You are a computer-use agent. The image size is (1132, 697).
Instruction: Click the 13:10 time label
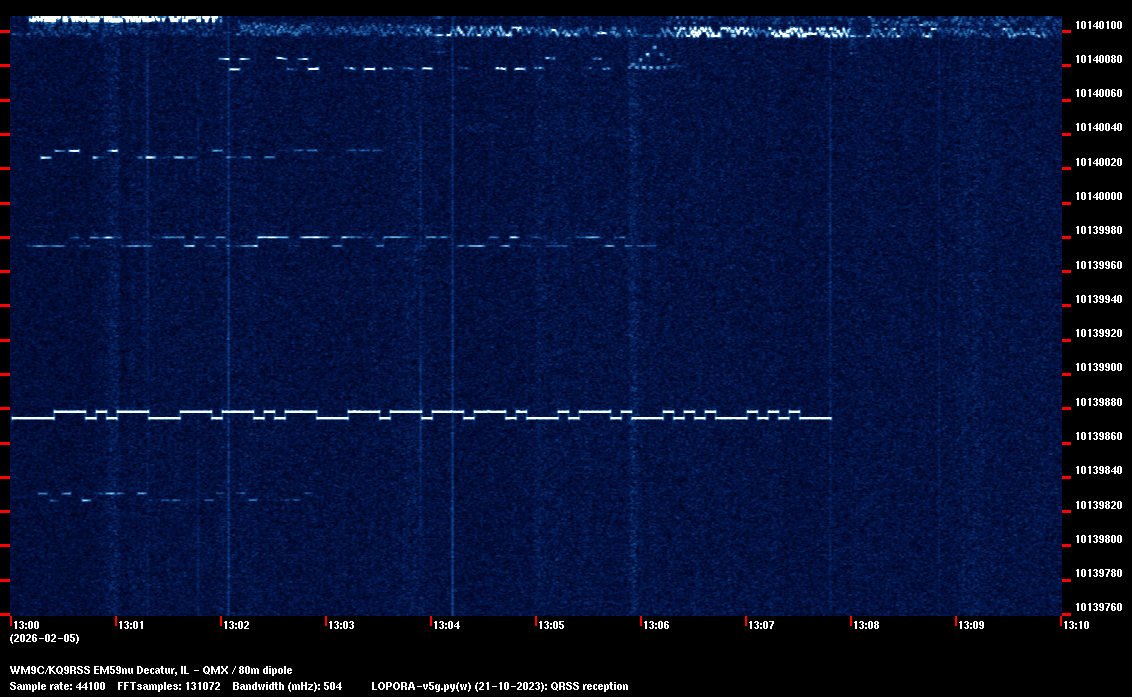(1076, 625)
